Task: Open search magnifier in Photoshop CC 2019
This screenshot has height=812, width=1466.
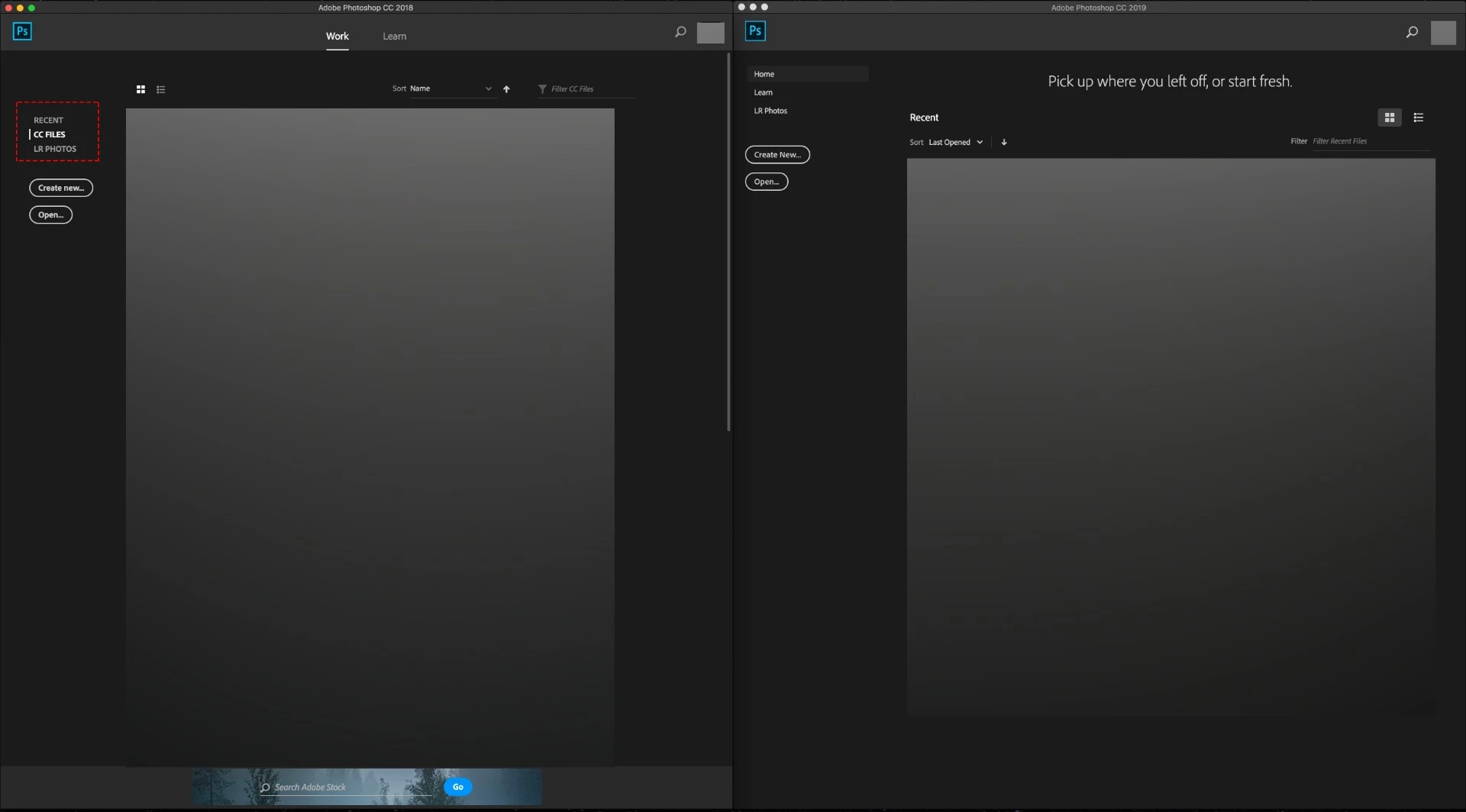Action: pyautogui.click(x=1412, y=32)
